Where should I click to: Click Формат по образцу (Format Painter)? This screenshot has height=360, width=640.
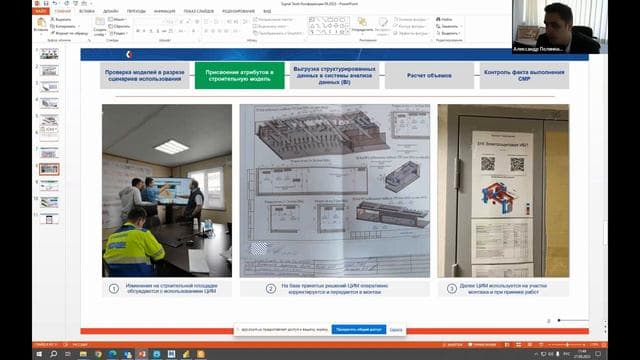pyautogui.click(x=69, y=33)
